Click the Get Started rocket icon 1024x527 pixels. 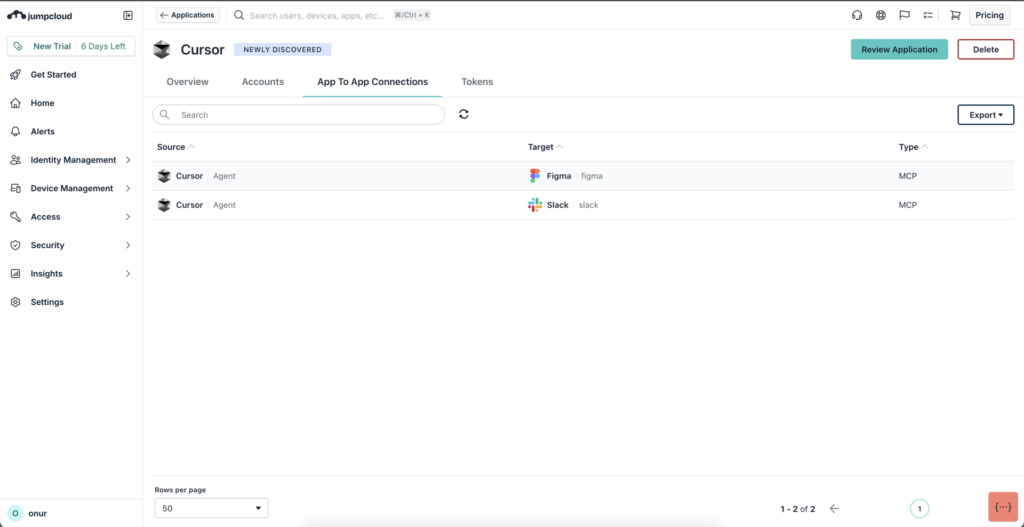coord(16,75)
